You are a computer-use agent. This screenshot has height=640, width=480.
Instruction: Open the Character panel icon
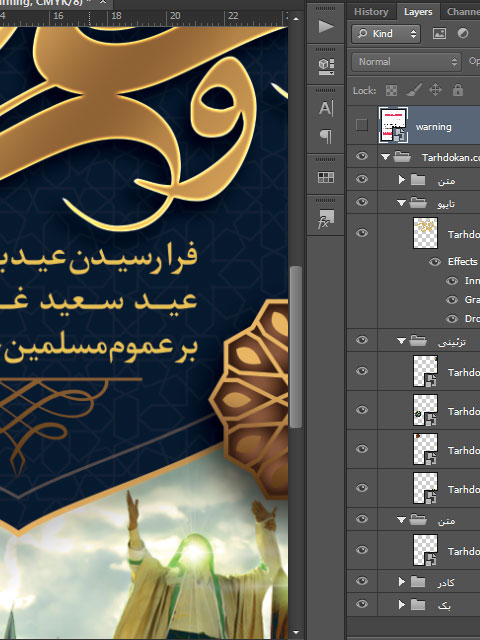coord(326,109)
